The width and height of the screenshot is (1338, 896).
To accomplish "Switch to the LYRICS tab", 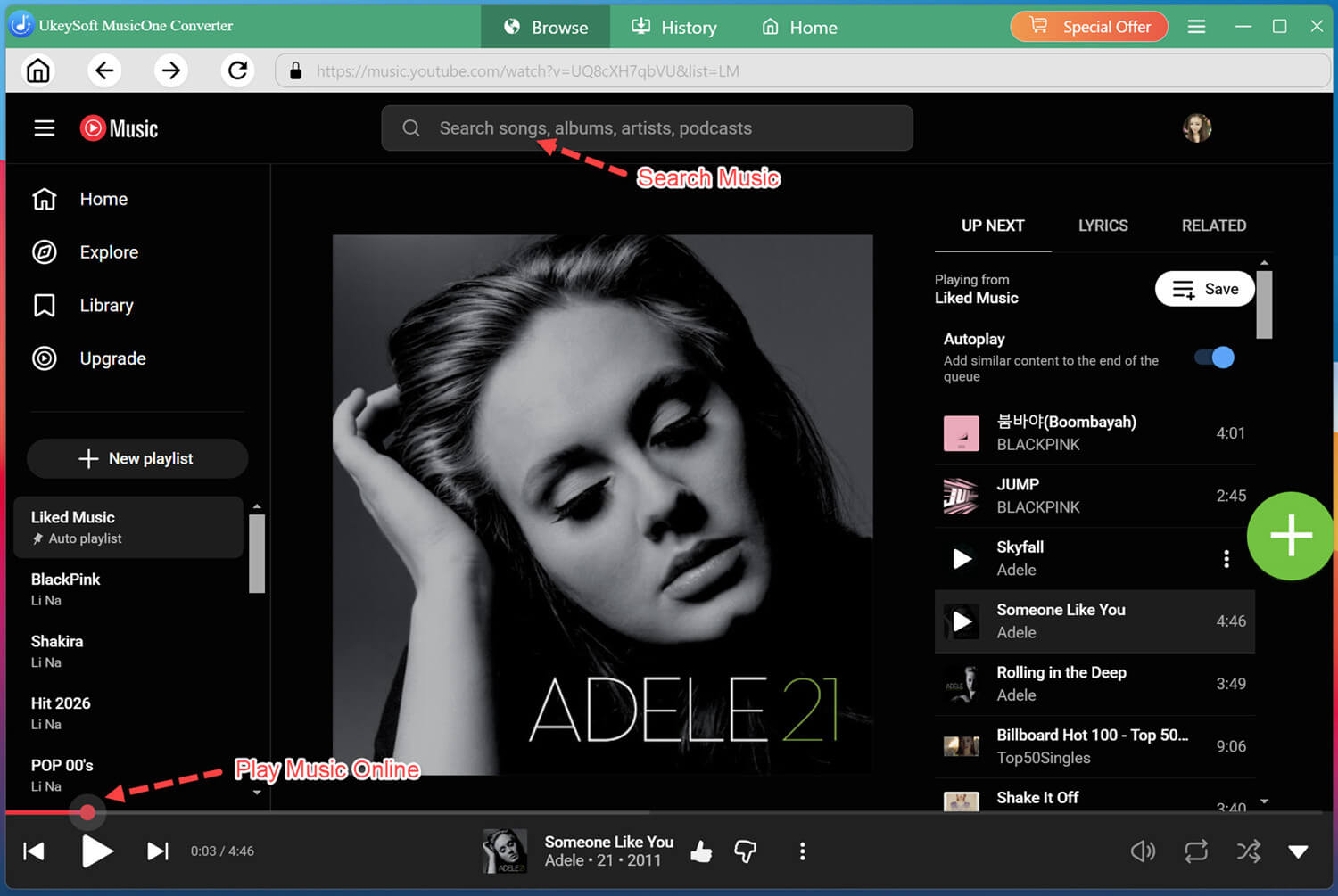I will tap(1103, 226).
